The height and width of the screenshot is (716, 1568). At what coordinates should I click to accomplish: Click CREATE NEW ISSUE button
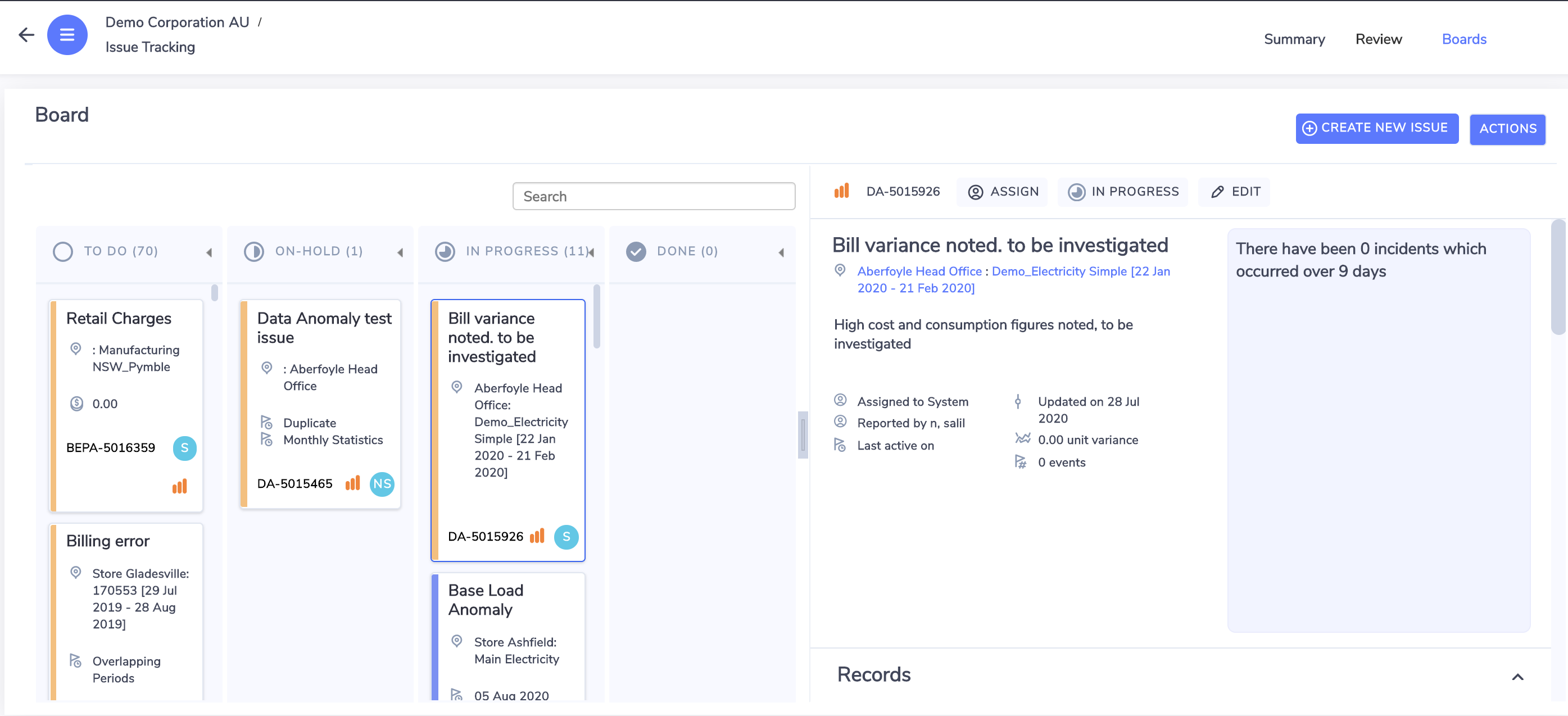(x=1376, y=128)
